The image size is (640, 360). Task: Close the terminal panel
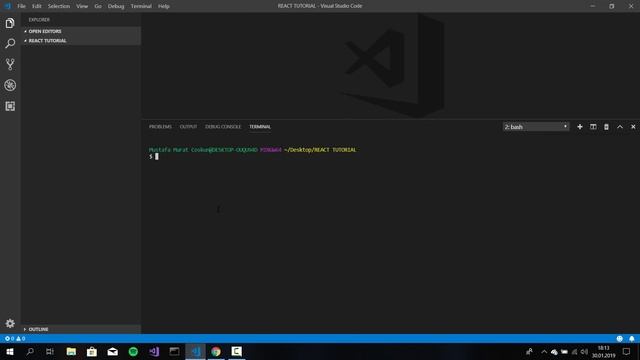click(x=633, y=127)
